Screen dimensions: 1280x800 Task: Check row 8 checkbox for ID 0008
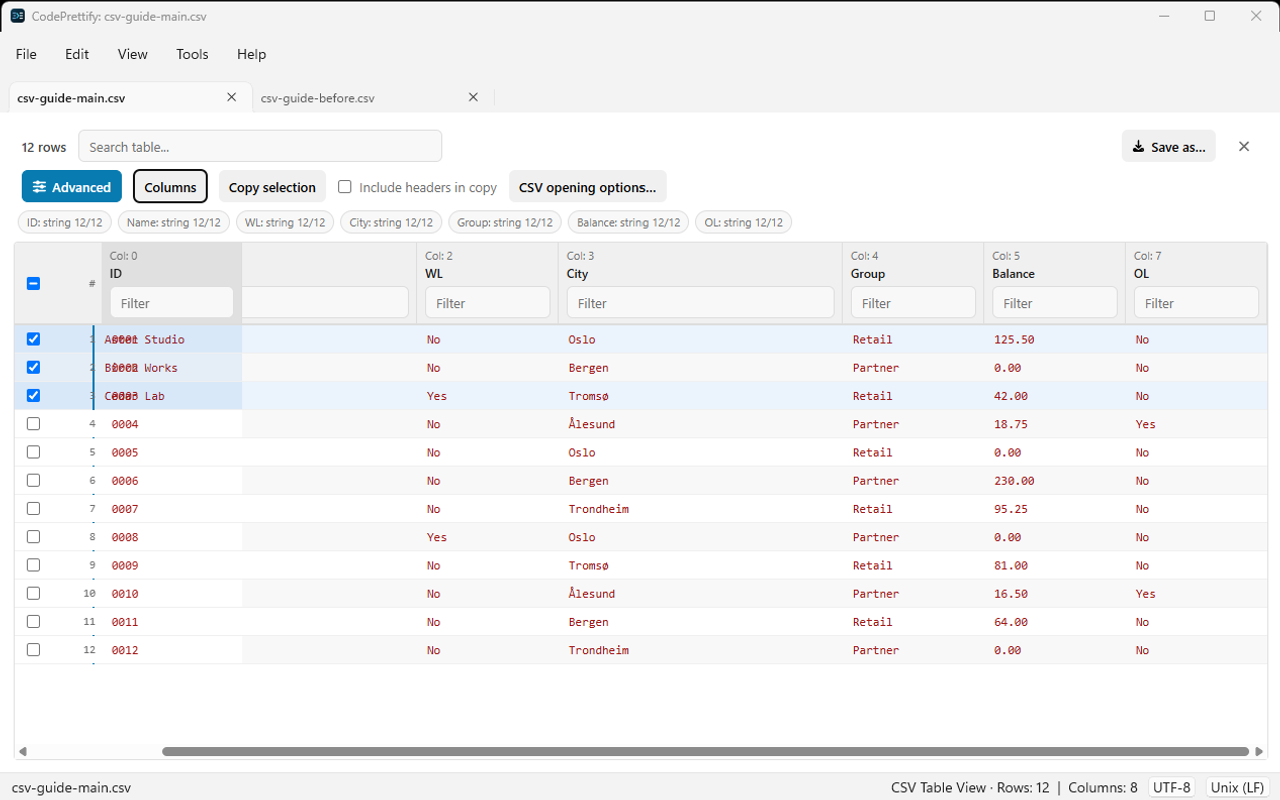tap(33, 537)
